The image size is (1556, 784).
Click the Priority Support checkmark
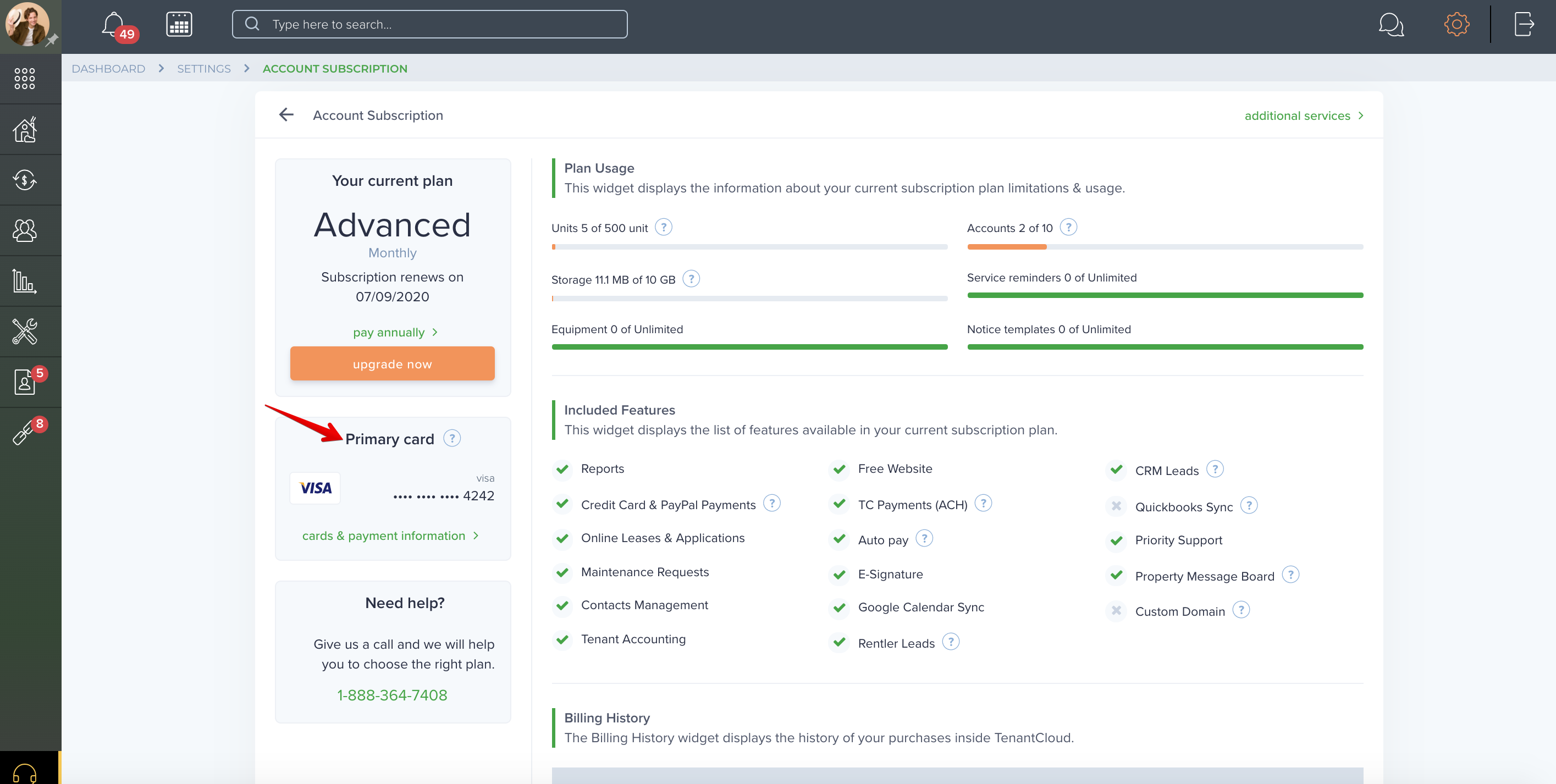click(x=1116, y=540)
